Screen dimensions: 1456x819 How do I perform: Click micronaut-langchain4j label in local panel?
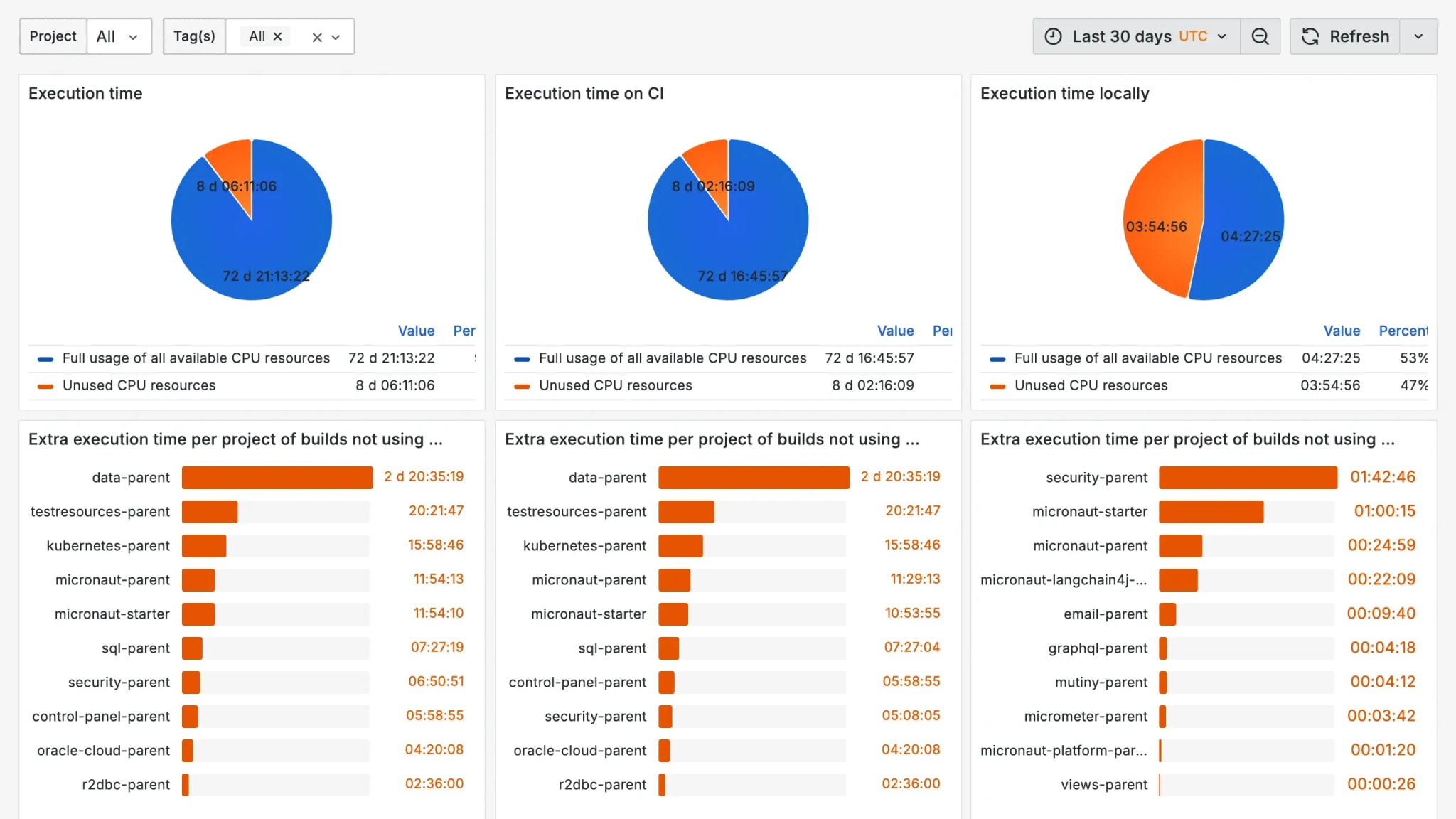point(1064,580)
